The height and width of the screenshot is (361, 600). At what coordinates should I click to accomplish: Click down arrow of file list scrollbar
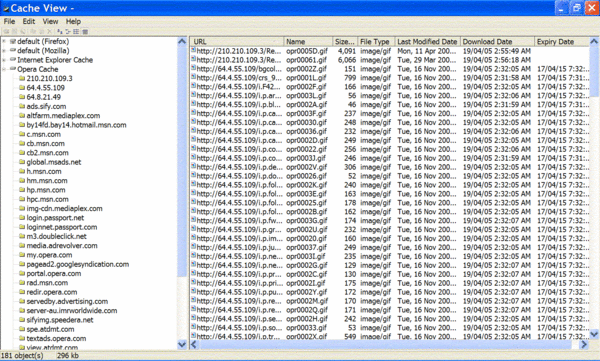pos(594,335)
